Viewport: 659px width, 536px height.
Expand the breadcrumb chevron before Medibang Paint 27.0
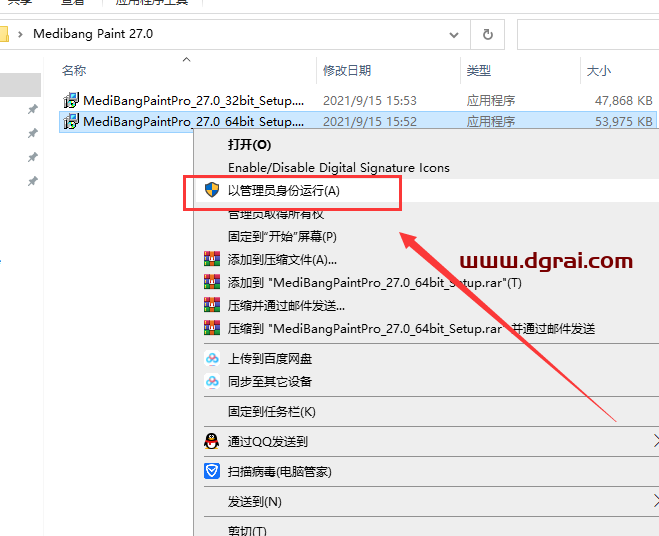click(20, 34)
